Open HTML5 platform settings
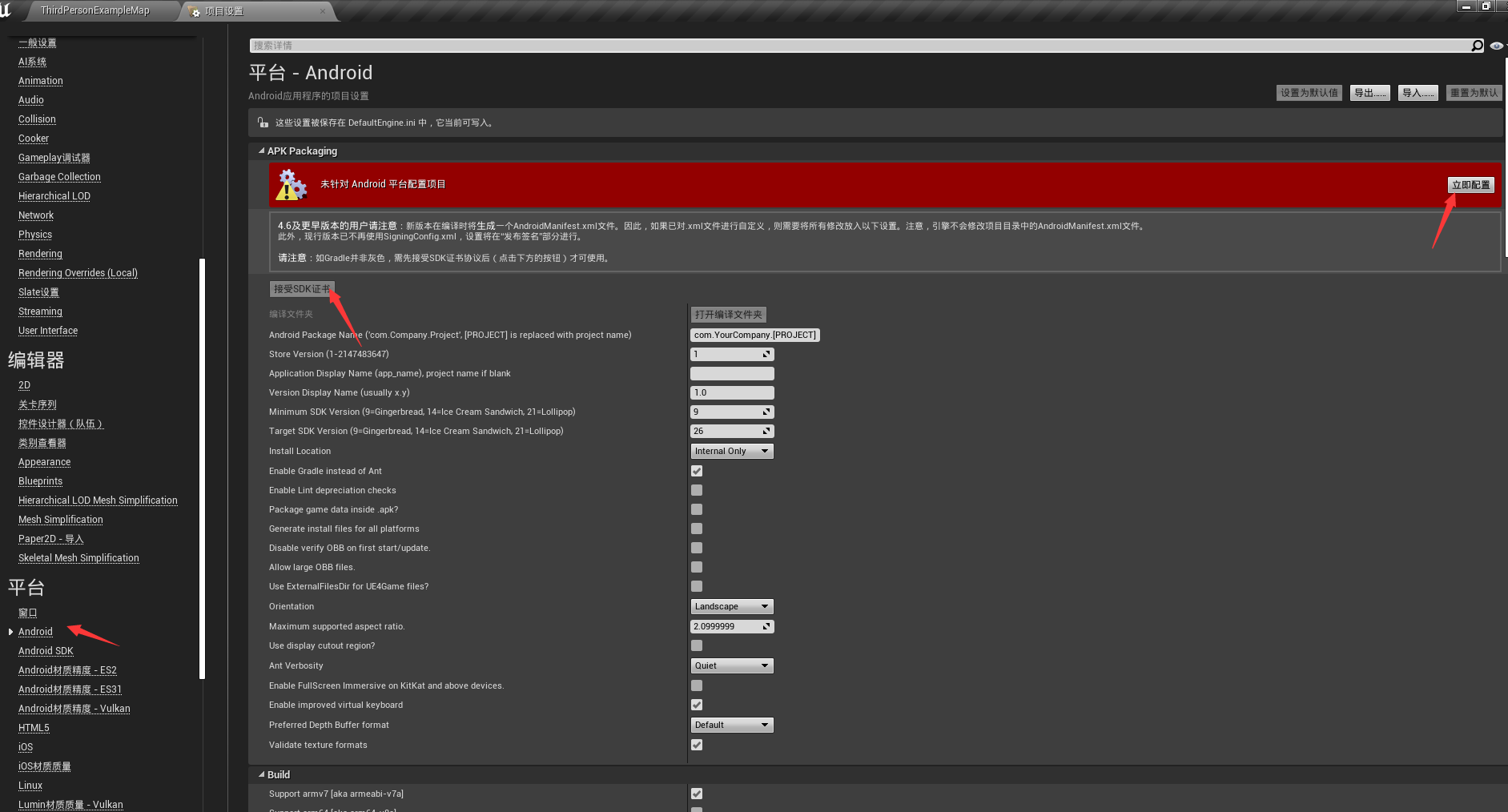 34,728
